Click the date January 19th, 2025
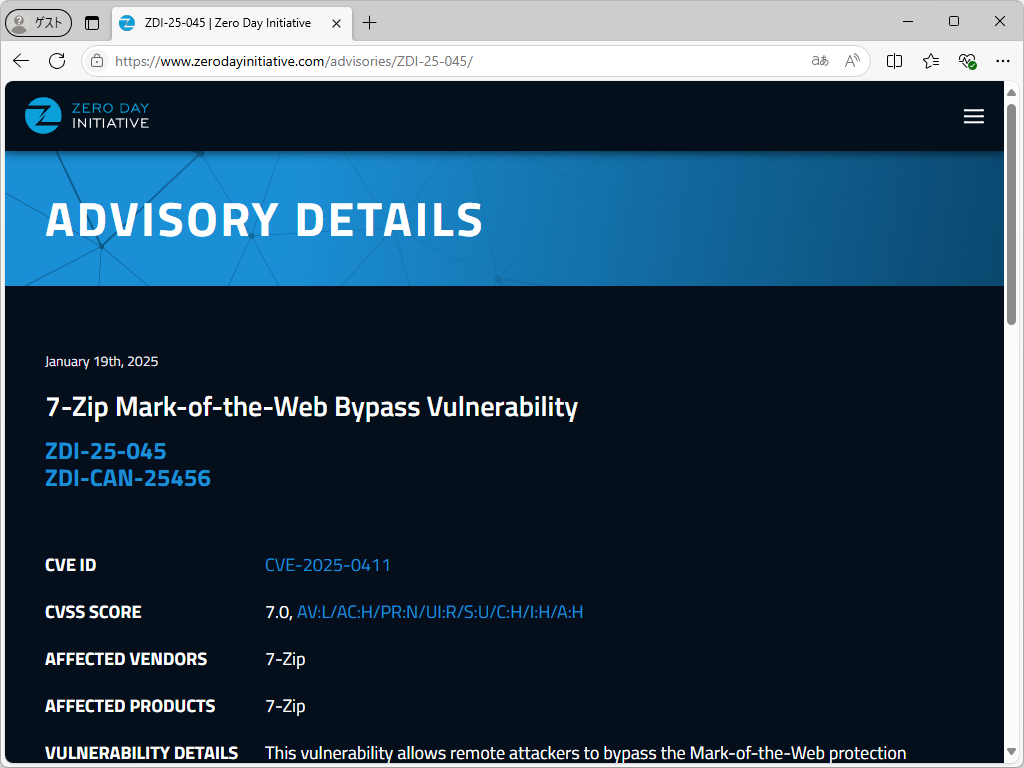1024x768 pixels. click(x=101, y=362)
